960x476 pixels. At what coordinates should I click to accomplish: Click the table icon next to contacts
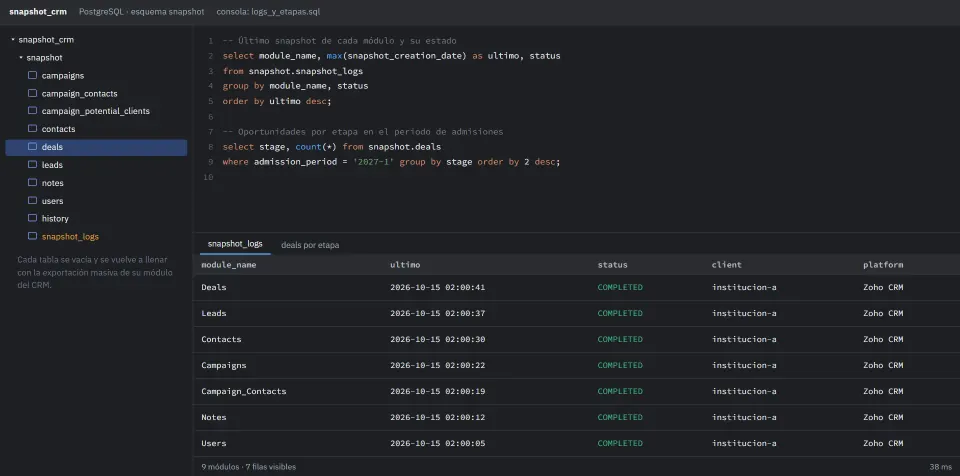[x=32, y=129]
